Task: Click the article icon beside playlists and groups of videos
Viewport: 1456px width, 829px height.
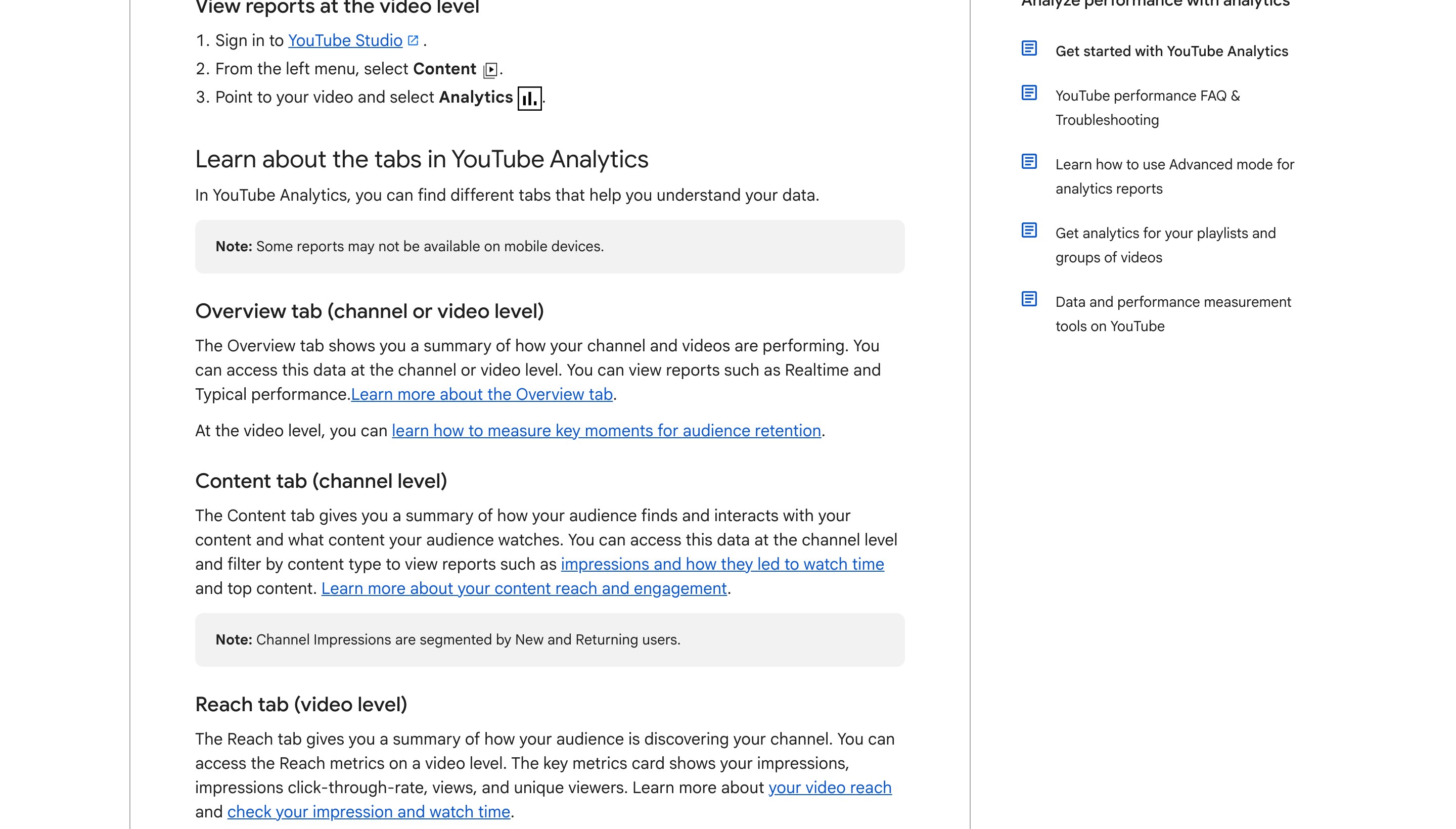Action: pyautogui.click(x=1029, y=231)
